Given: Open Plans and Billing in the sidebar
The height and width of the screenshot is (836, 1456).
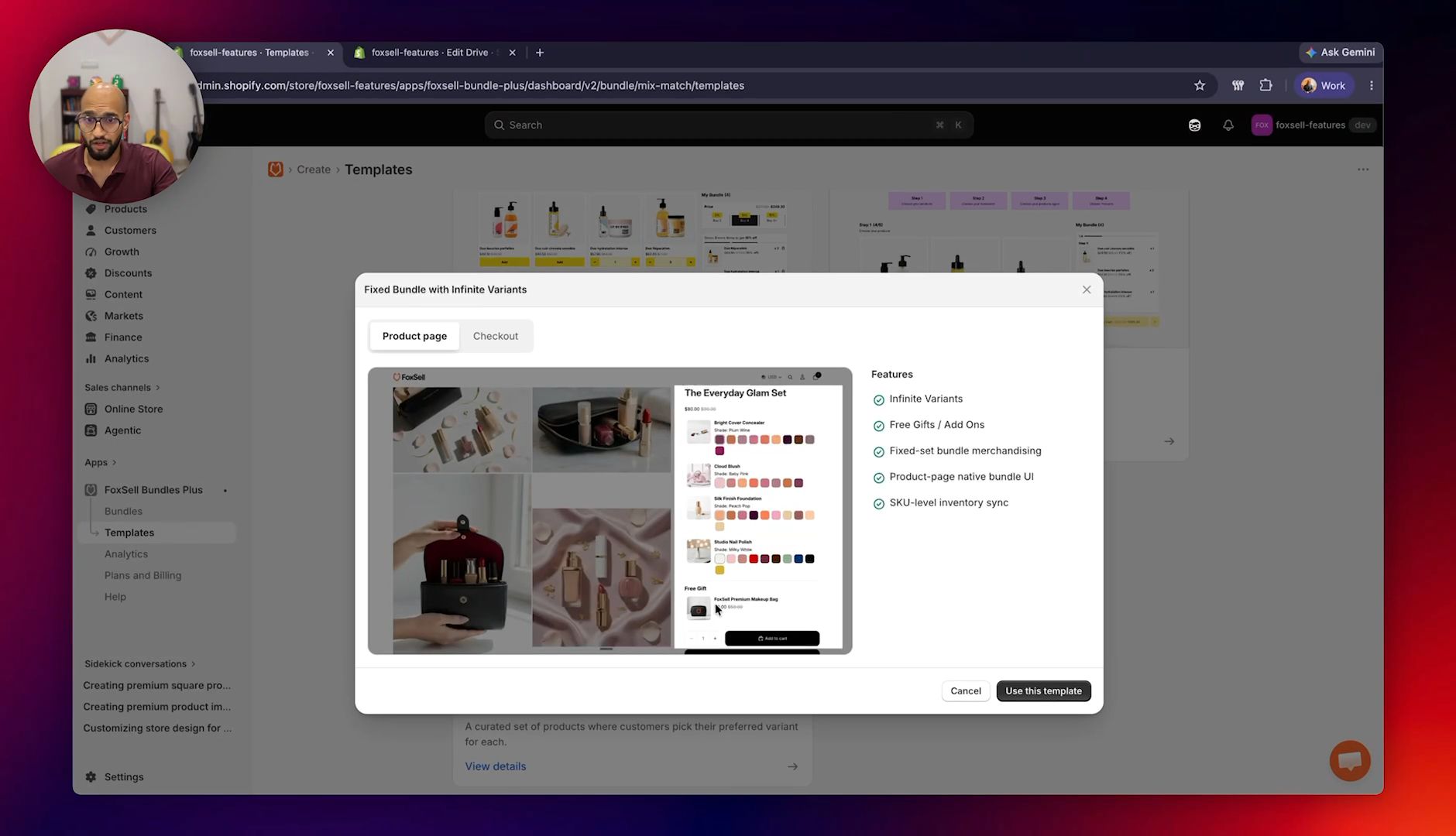Looking at the screenshot, I should coord(143,576).
